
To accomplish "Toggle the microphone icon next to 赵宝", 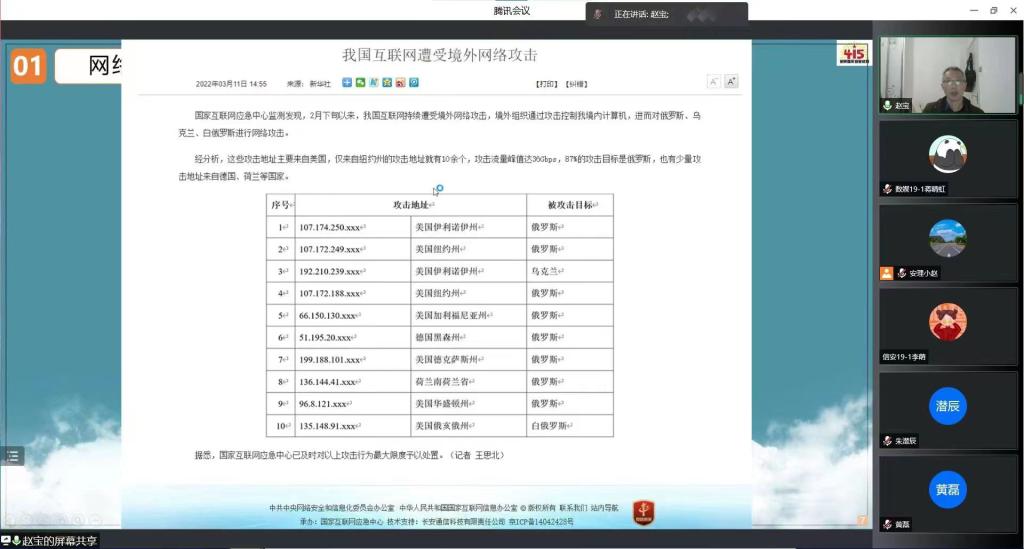I will [887, 105].
